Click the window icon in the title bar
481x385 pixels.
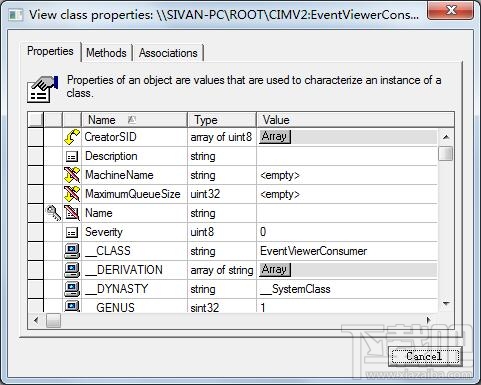click(16, 15)
